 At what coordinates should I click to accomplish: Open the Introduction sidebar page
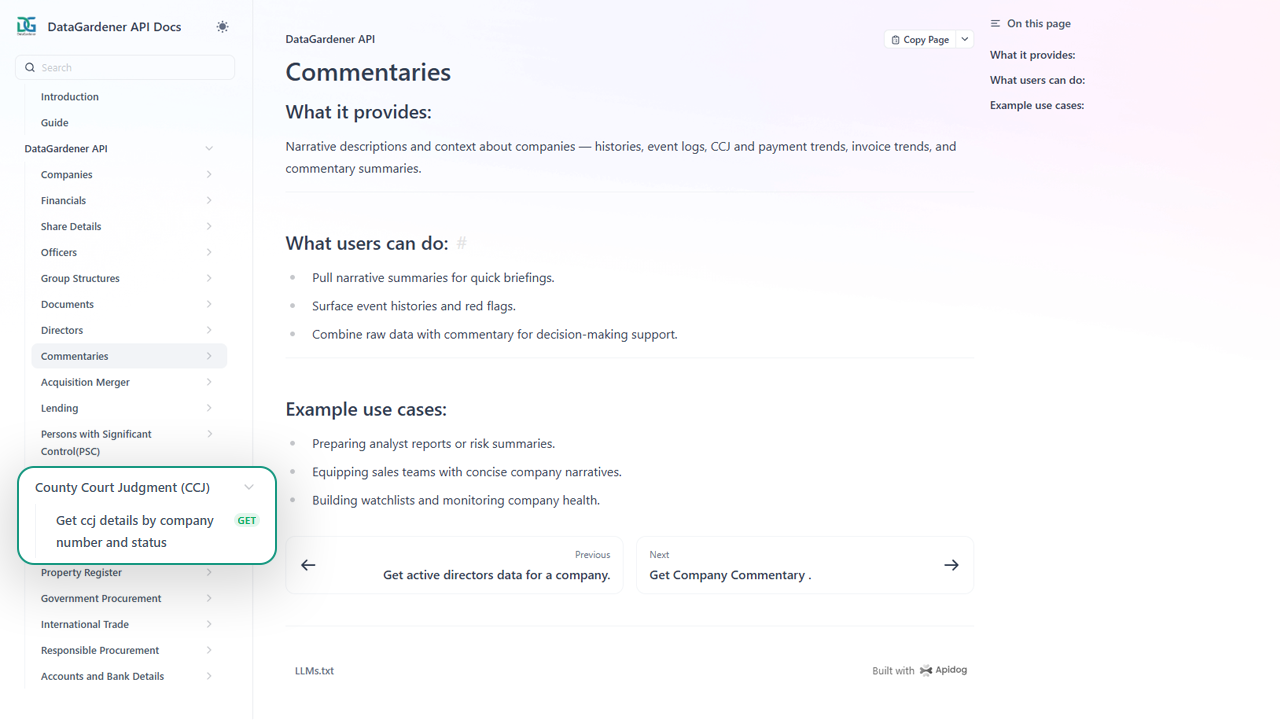70,97
